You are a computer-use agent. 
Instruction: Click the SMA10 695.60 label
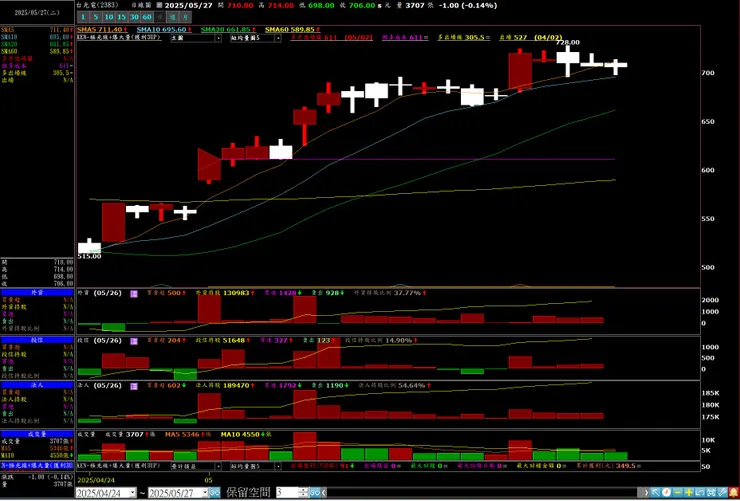(x=164, y=29)
